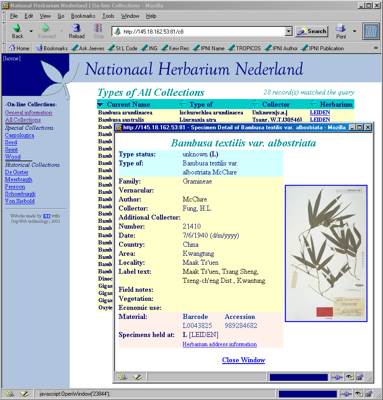This screenshot has height=400, width=383.
Task: Click the online/offline plug icon in main status bar
Action: pyautogui.click(x=346, y=394)
